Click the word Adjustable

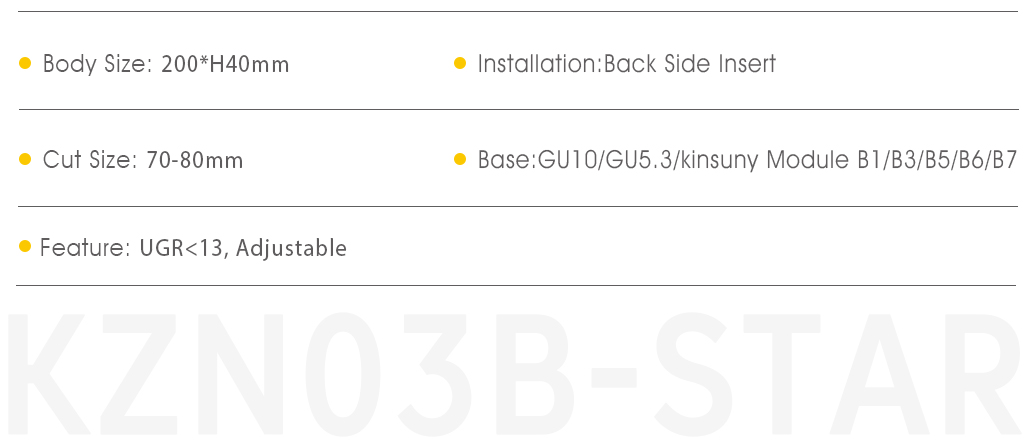(x=291, y=249)
